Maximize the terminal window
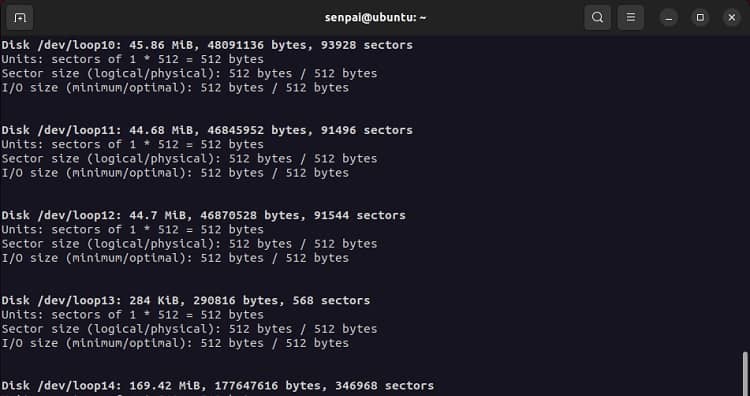The width and height of the screenshot is (750, 396). 700,18
